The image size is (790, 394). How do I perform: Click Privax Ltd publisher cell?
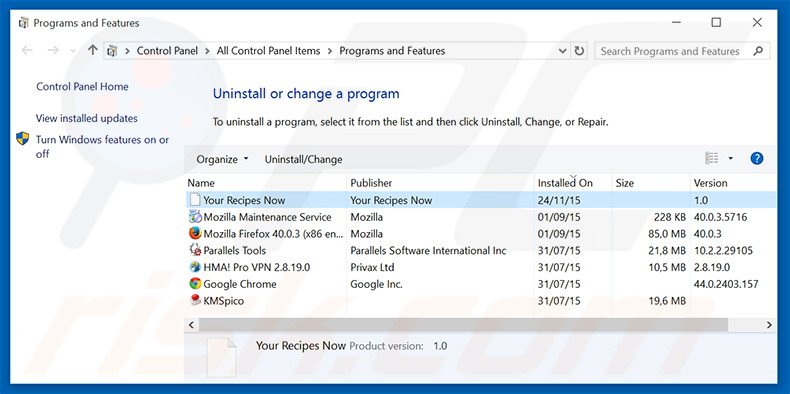(372, 267)
